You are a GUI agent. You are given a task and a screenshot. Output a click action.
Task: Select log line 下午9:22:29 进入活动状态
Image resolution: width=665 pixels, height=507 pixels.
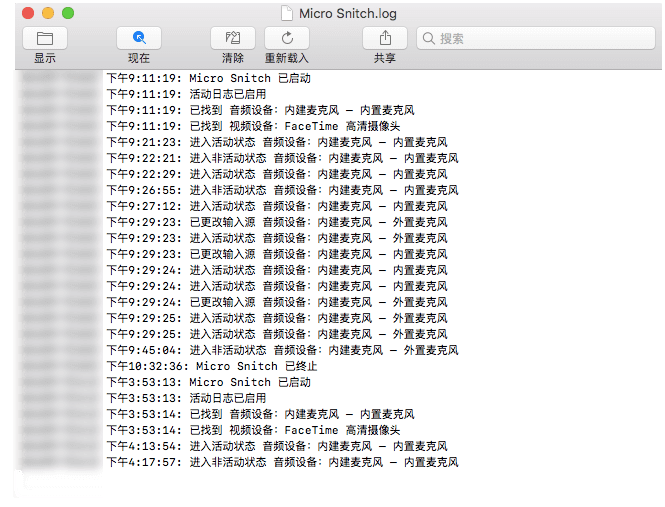coord(277,174)
